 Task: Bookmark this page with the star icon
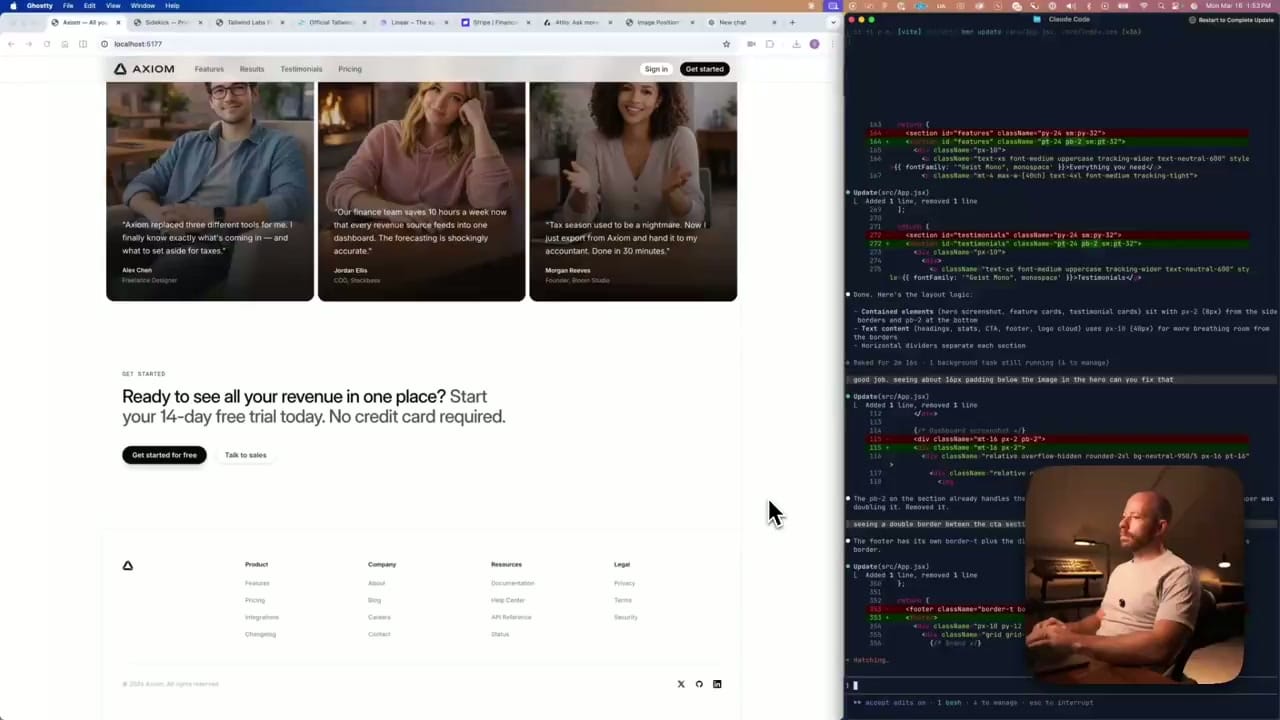point(726,44)
